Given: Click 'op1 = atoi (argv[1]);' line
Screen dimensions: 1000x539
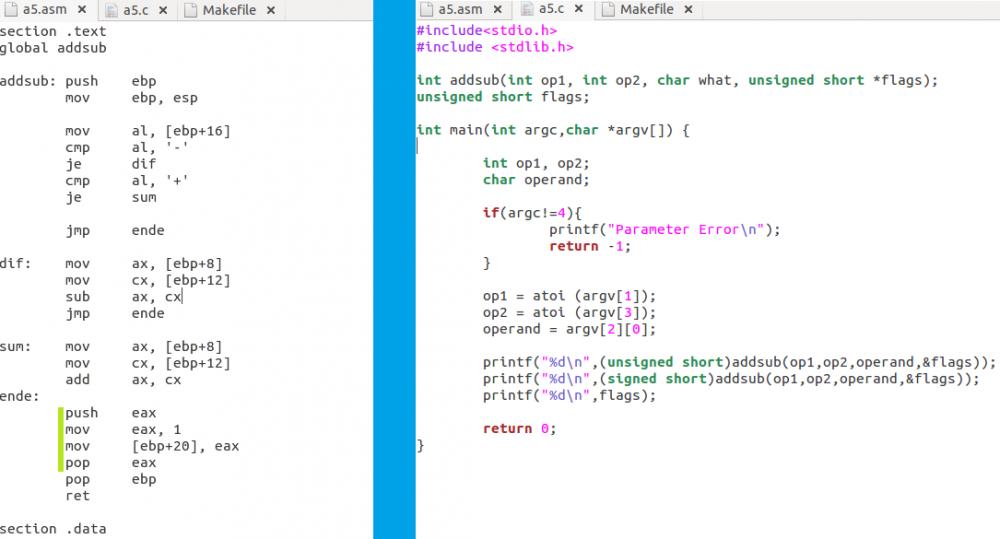Looking at the screenshot, I should click(x=570, y=296).
